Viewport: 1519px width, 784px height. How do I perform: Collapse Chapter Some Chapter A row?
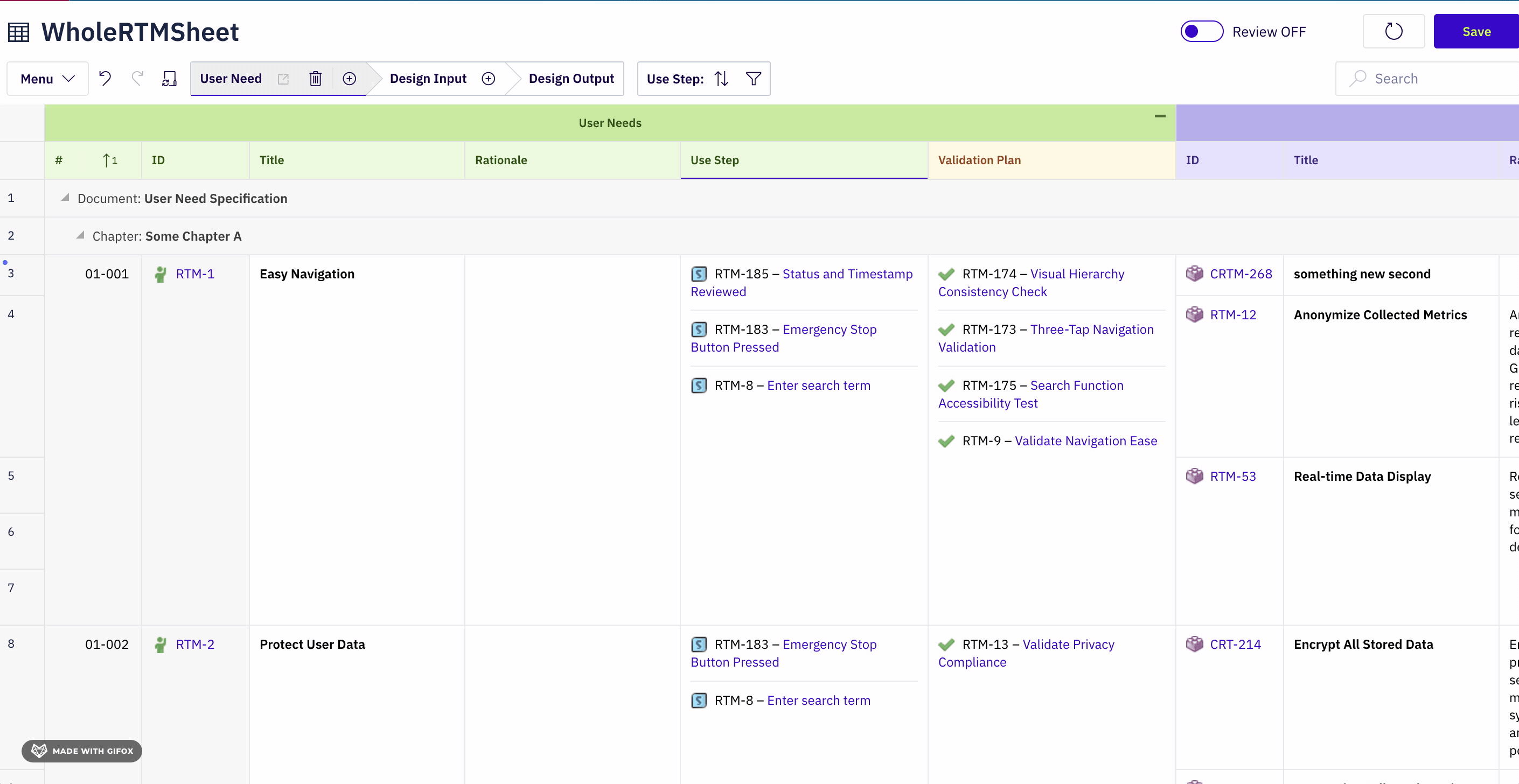click(x=80, y=235)
